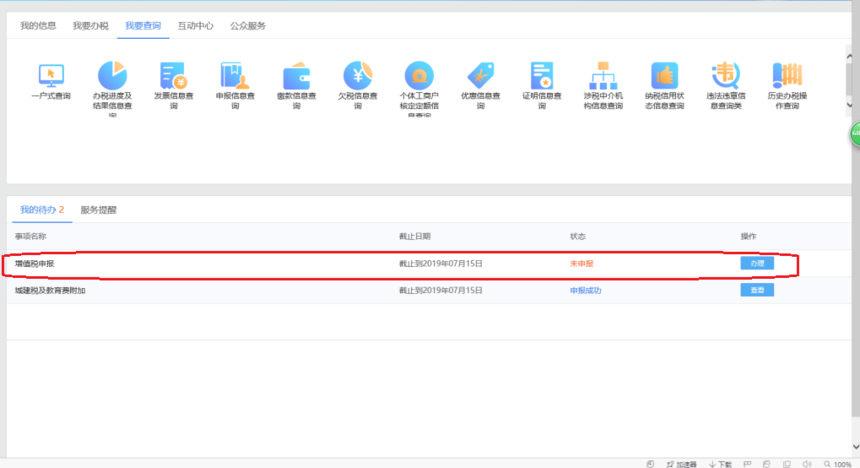Click 办理 button for 增值税申报

(757, 263)
